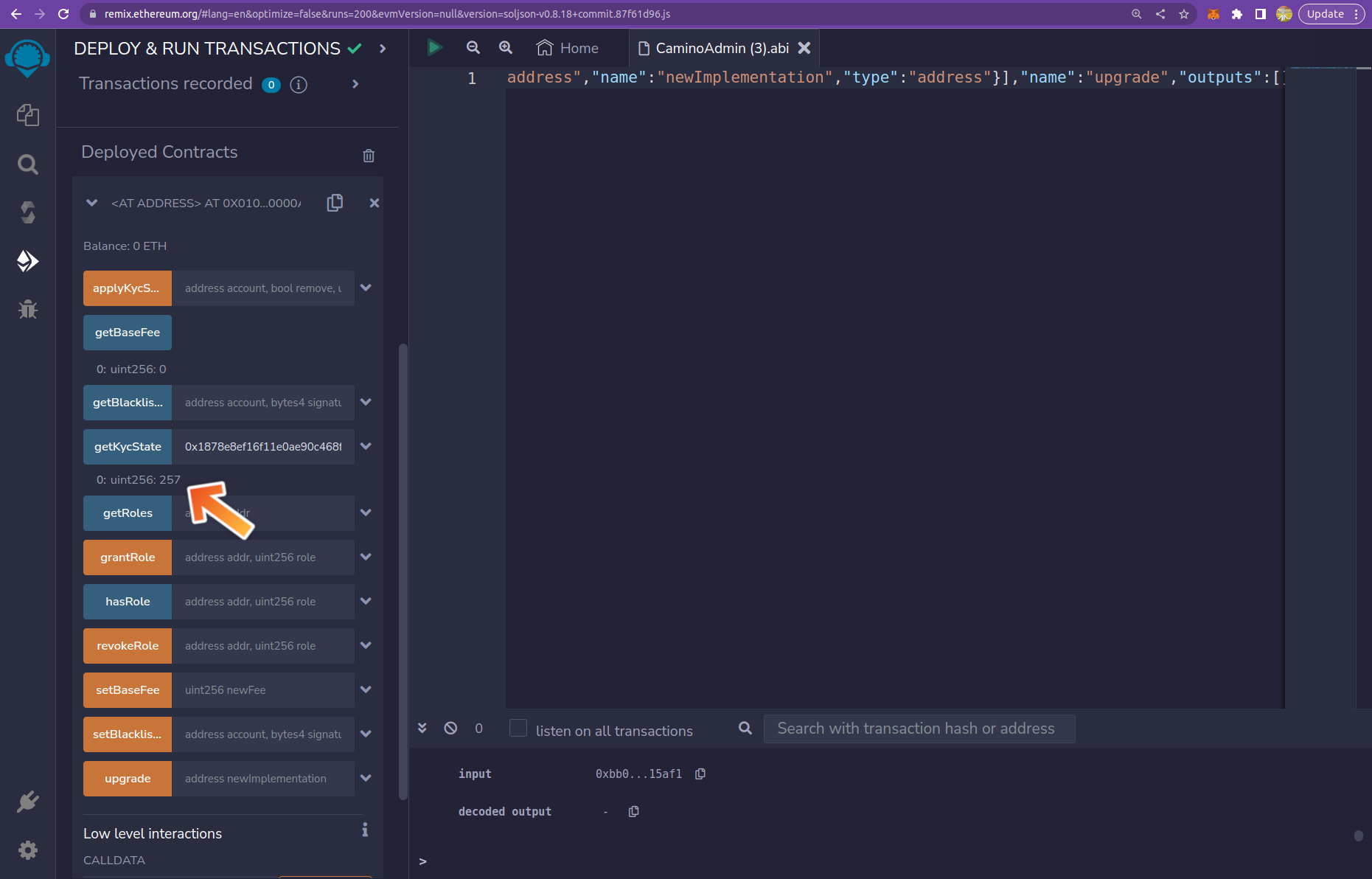Viewport: 1372px width, 879px height.
Task: Clear the terminal console icon
Action: click(x=450, y=729)
